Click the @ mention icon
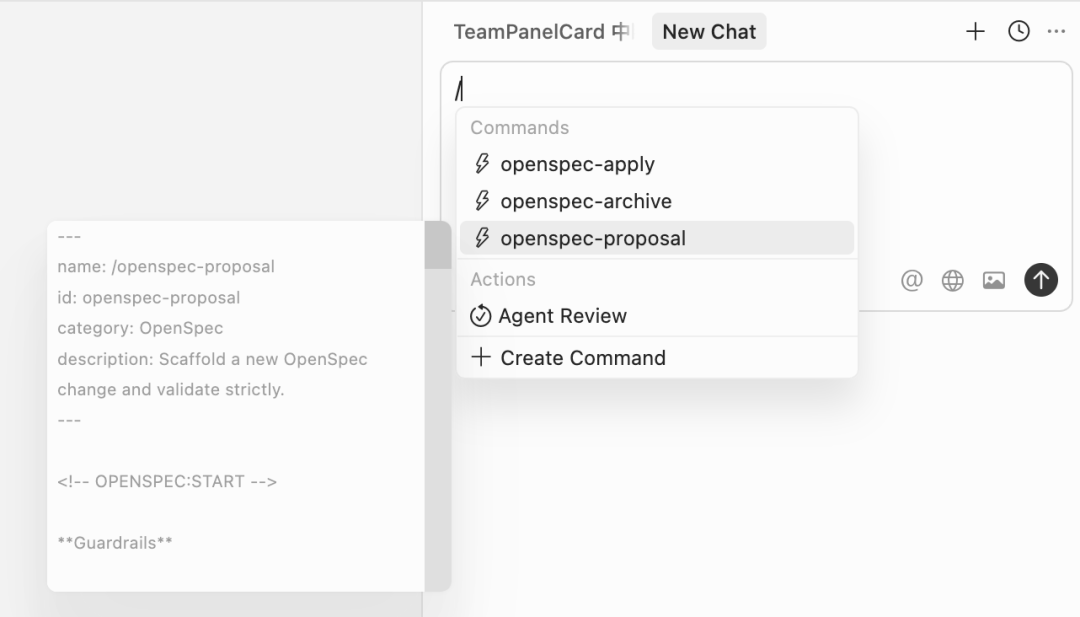The height and width of the screenshot is (617, 1080). point(911,280)
